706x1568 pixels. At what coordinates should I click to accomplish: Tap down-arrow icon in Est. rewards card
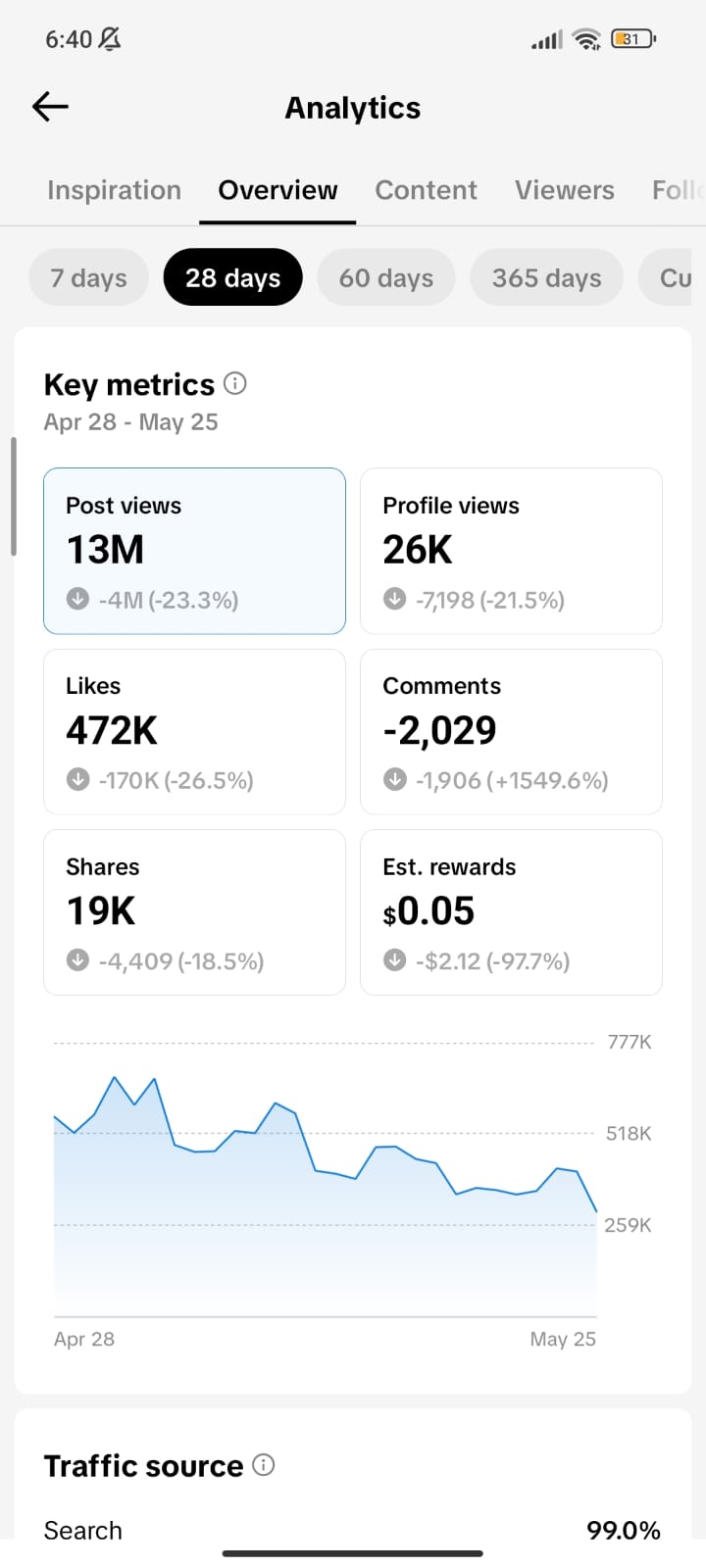coord(394,960)
